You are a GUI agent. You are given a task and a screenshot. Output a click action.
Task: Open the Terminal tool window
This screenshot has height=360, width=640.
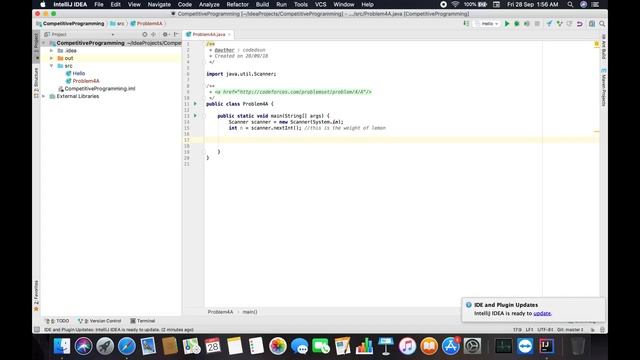(x=142, y=321)
